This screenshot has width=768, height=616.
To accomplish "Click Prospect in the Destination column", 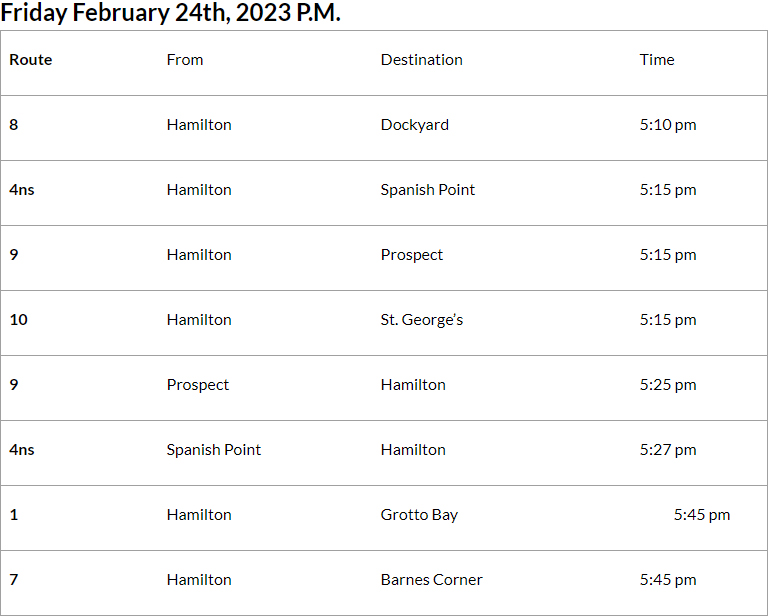I will click(411, 255).
